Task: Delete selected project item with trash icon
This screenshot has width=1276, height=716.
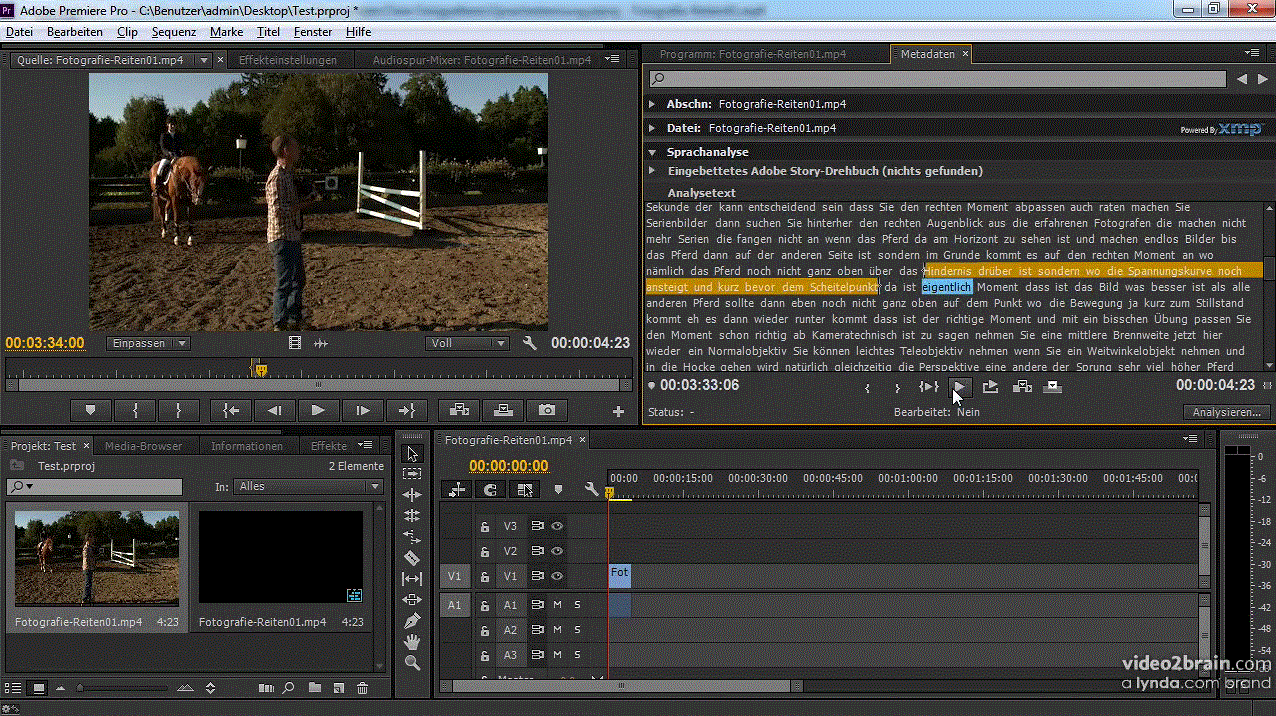Action: tap(363, 688)
